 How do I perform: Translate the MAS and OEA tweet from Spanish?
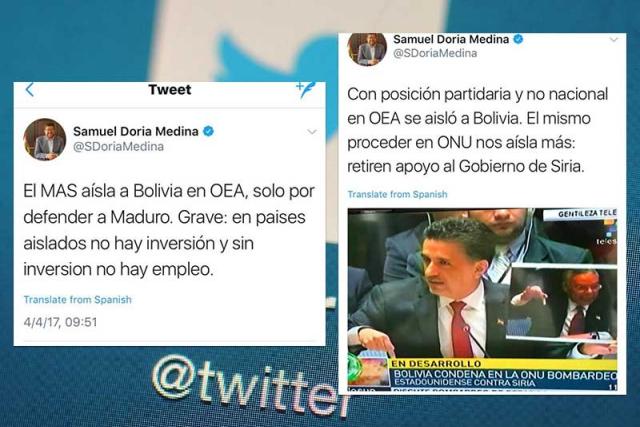[x=78, y=300]
